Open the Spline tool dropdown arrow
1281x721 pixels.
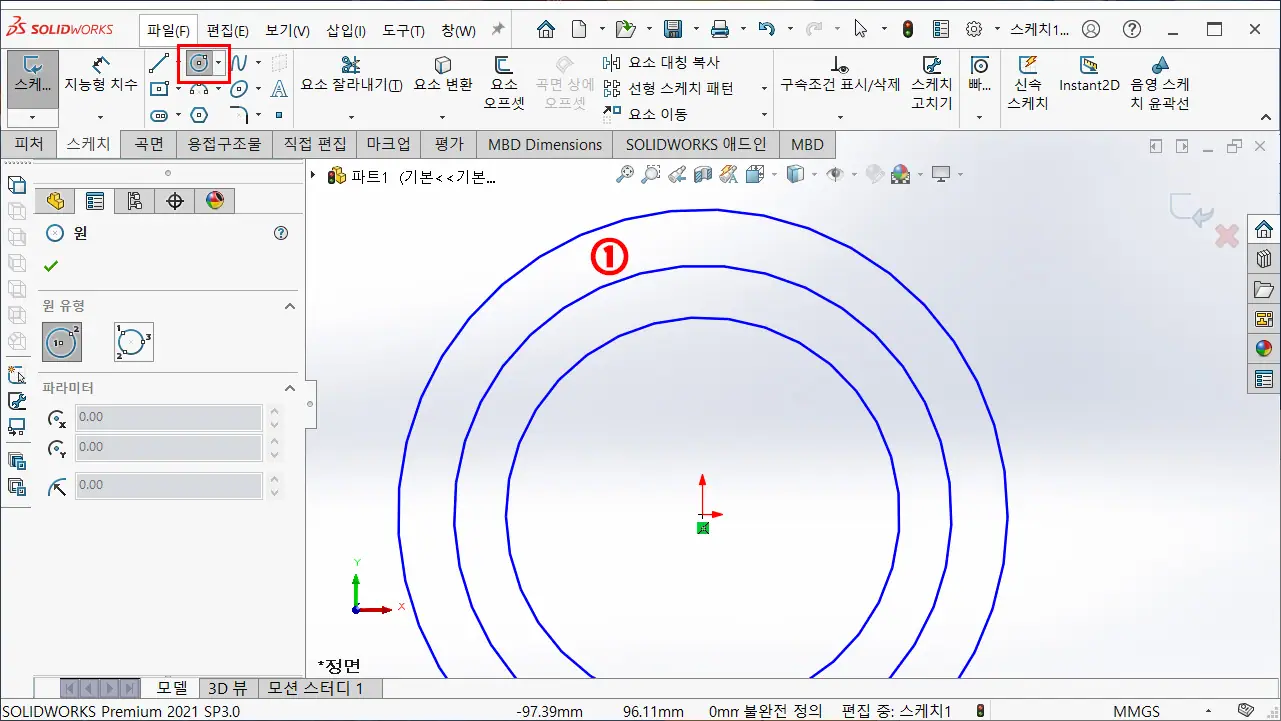(x=258, y=63)
